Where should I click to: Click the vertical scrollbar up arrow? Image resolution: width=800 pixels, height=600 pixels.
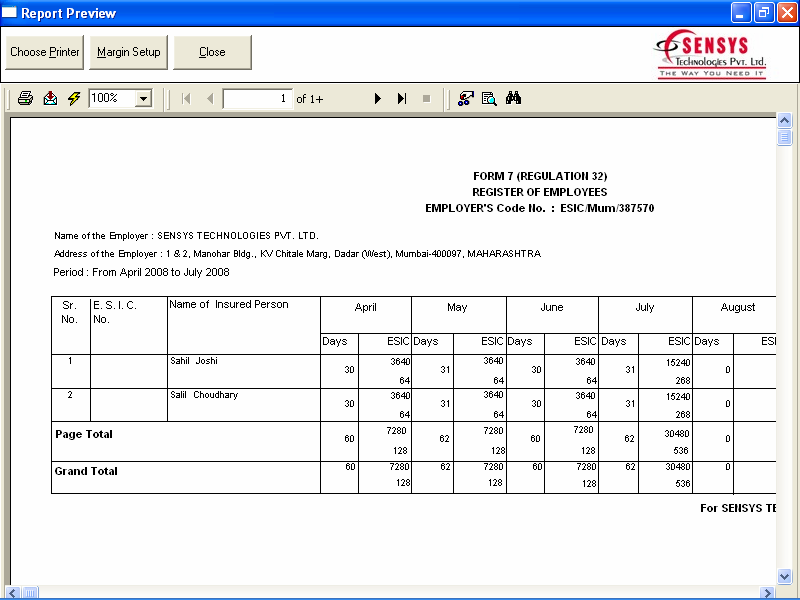pos(784,121)
